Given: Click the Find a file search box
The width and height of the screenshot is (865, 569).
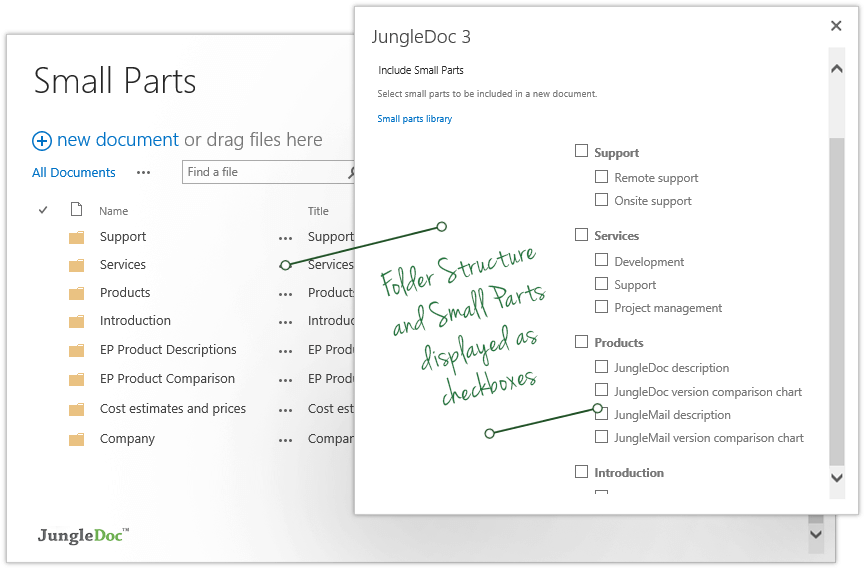Looking at the screenshot, I should (x=268, y=172).
